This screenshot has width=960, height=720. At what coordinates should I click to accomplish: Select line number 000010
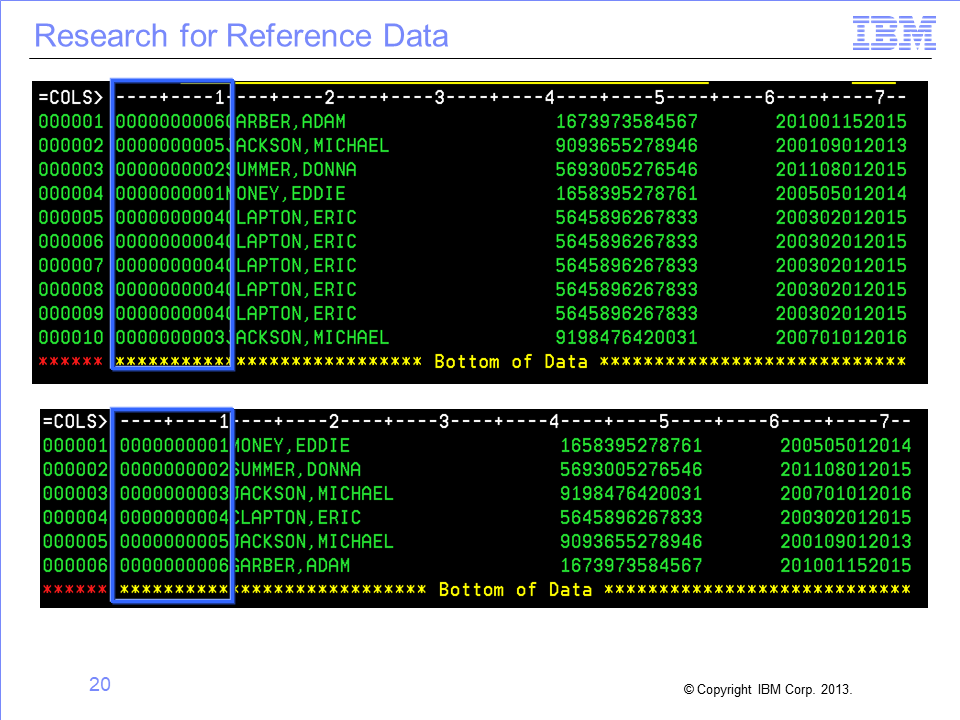coord(71,337)
